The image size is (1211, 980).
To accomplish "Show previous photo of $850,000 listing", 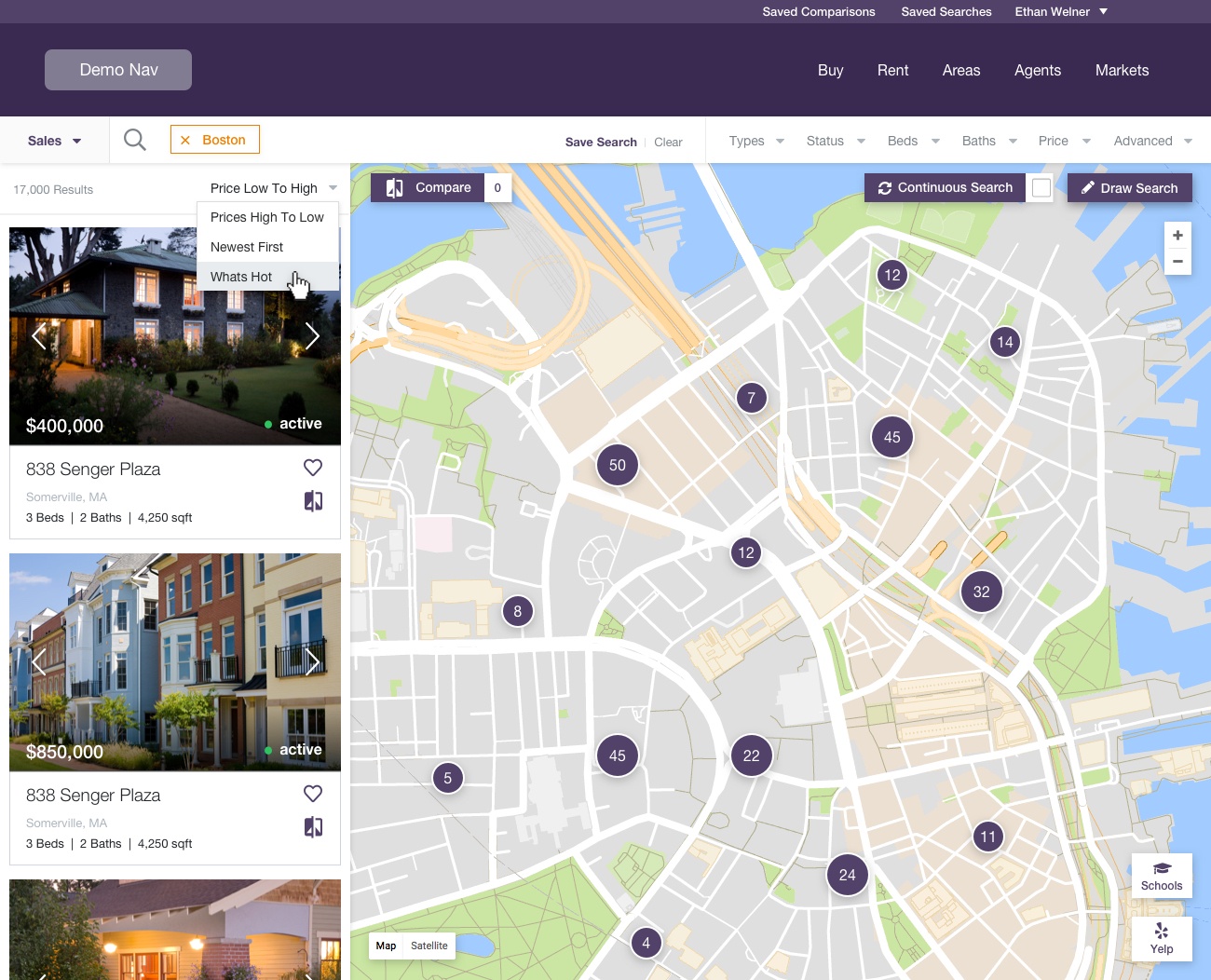I will point(38,661).
